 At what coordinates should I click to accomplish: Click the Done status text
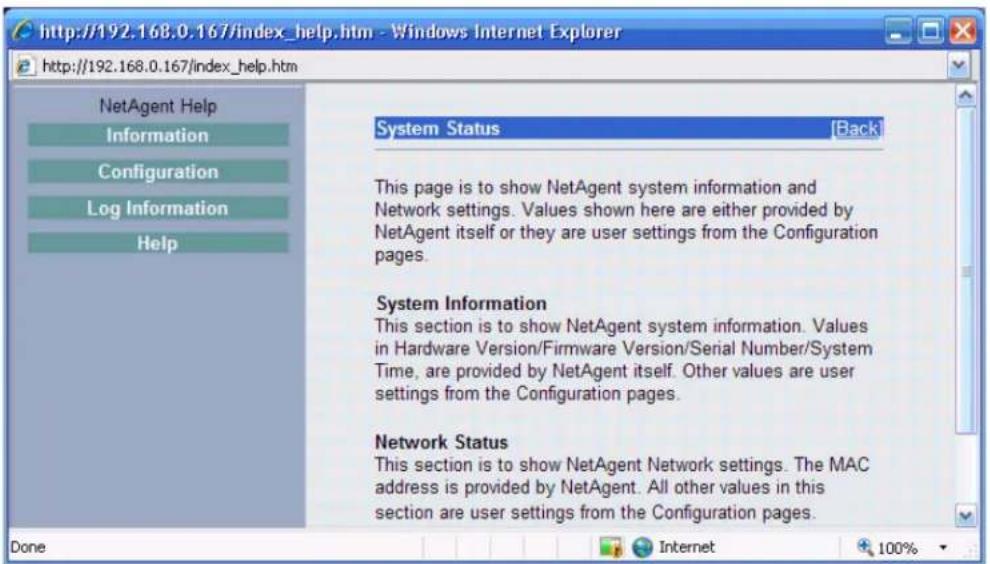(x=28, y=547)
